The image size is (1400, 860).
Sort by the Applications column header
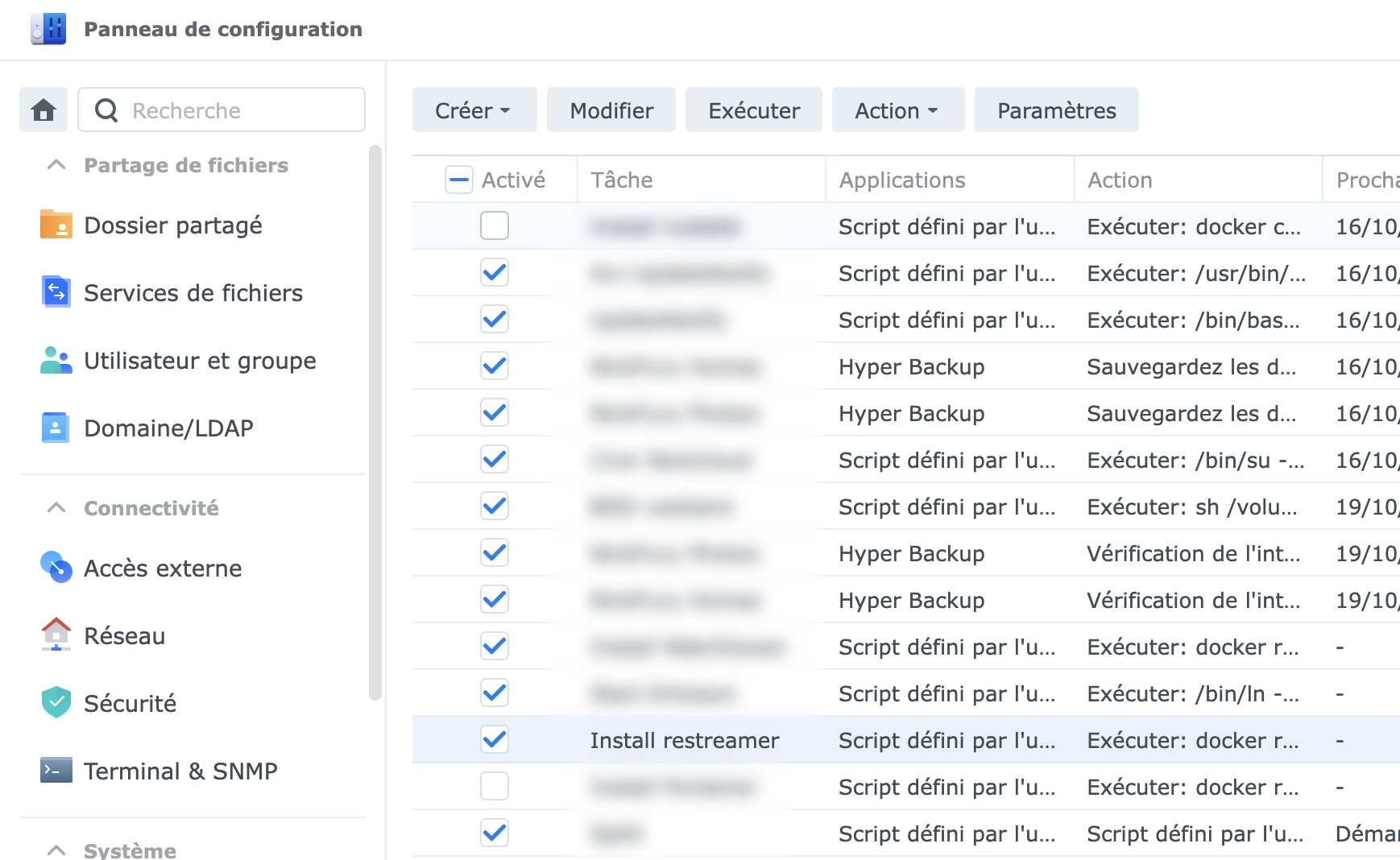tap(902, 180)
